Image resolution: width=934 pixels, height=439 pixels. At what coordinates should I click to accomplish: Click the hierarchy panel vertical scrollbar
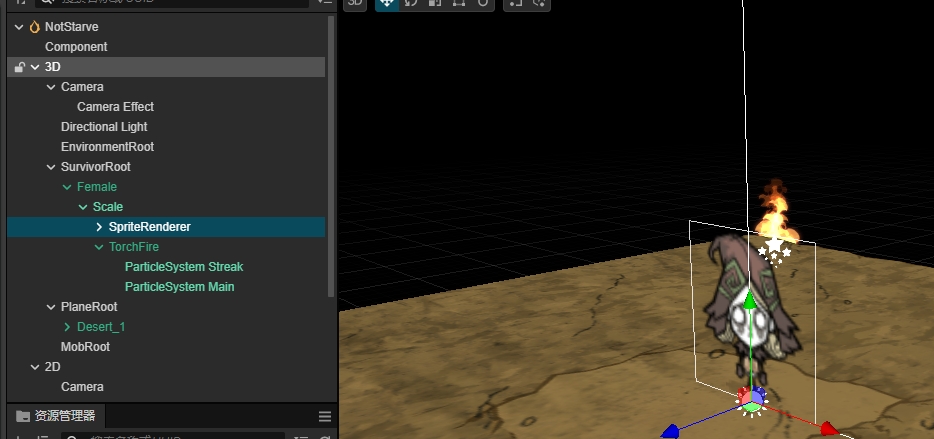[331, 156]
